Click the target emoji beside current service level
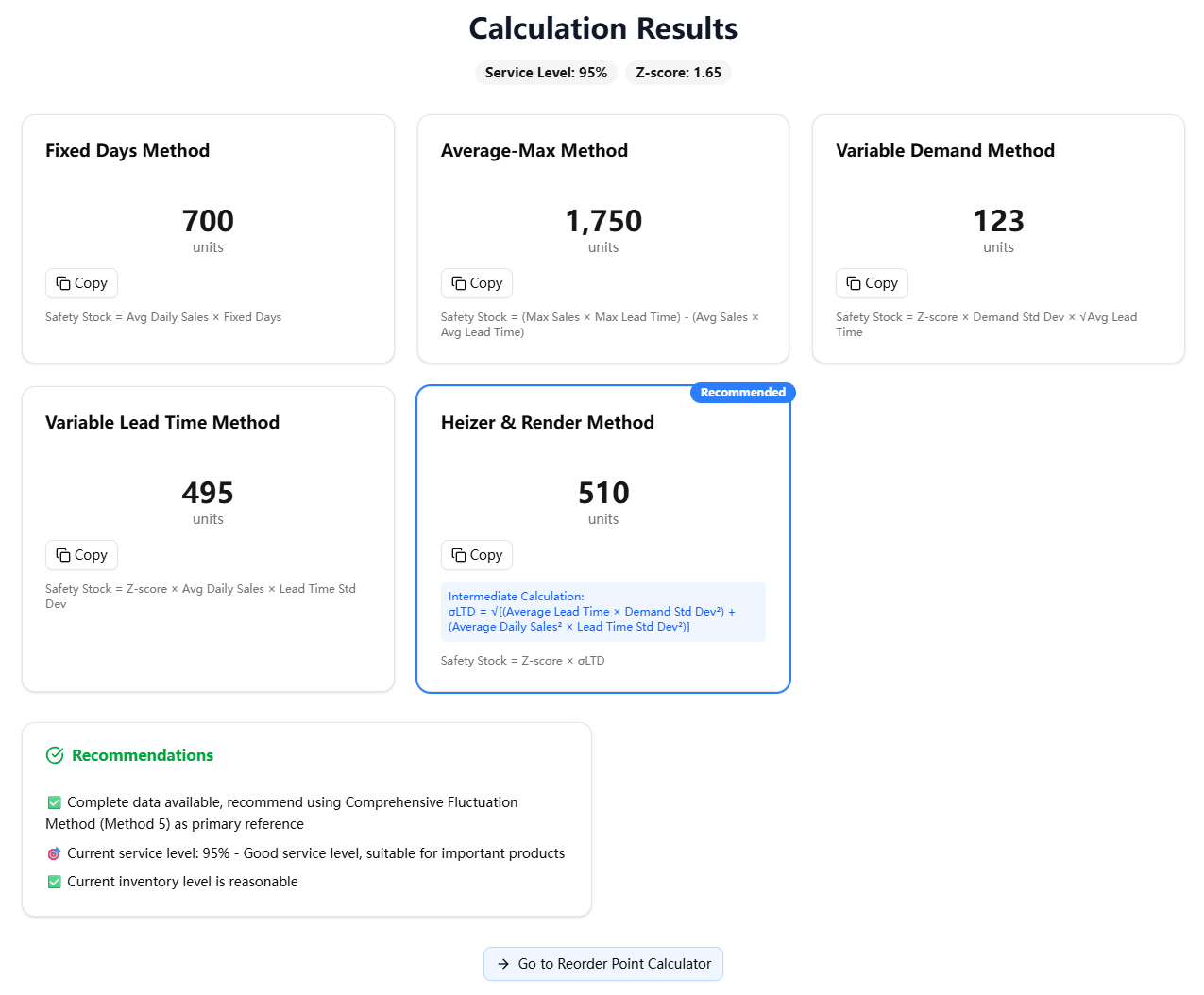The width and height of the screenshot is (1204, 995). coord(54,853)
